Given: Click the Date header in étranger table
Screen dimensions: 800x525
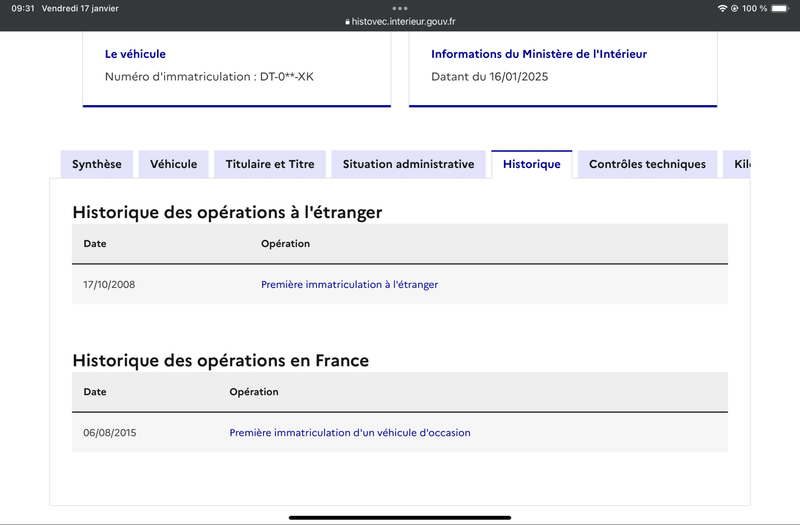Looking at the screenshot, I should pos(95,243).
